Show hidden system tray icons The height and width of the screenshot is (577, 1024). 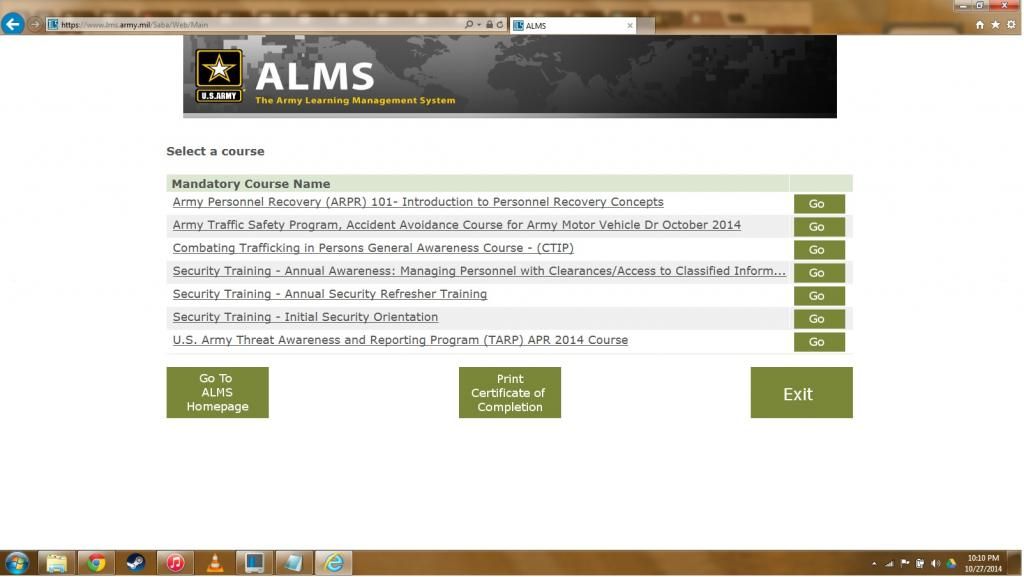click(x=874, y=564)
